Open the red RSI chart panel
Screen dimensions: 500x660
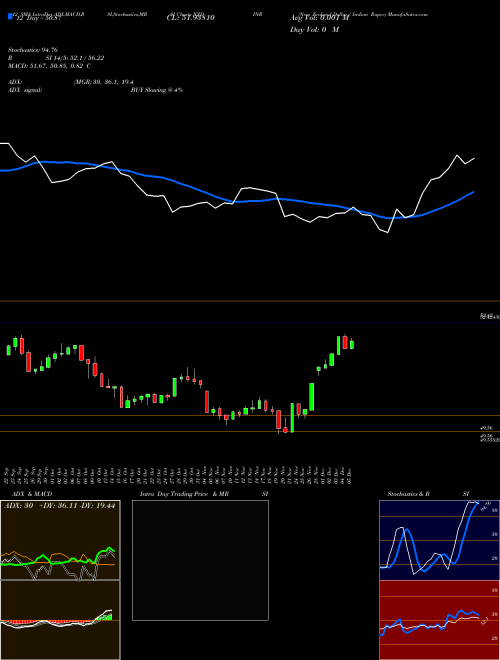[439, 620]
